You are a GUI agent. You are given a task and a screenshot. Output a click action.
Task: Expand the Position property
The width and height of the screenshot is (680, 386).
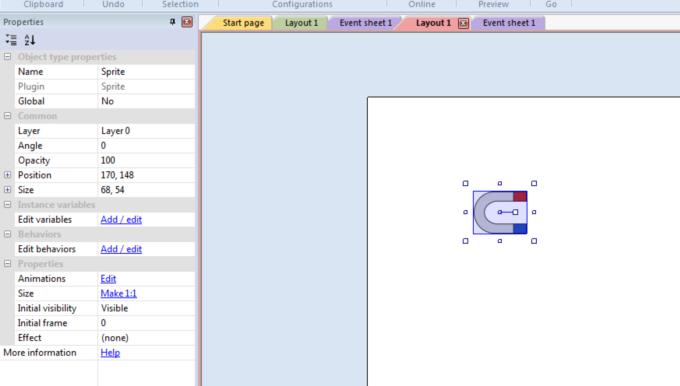[x=7, y=175]
